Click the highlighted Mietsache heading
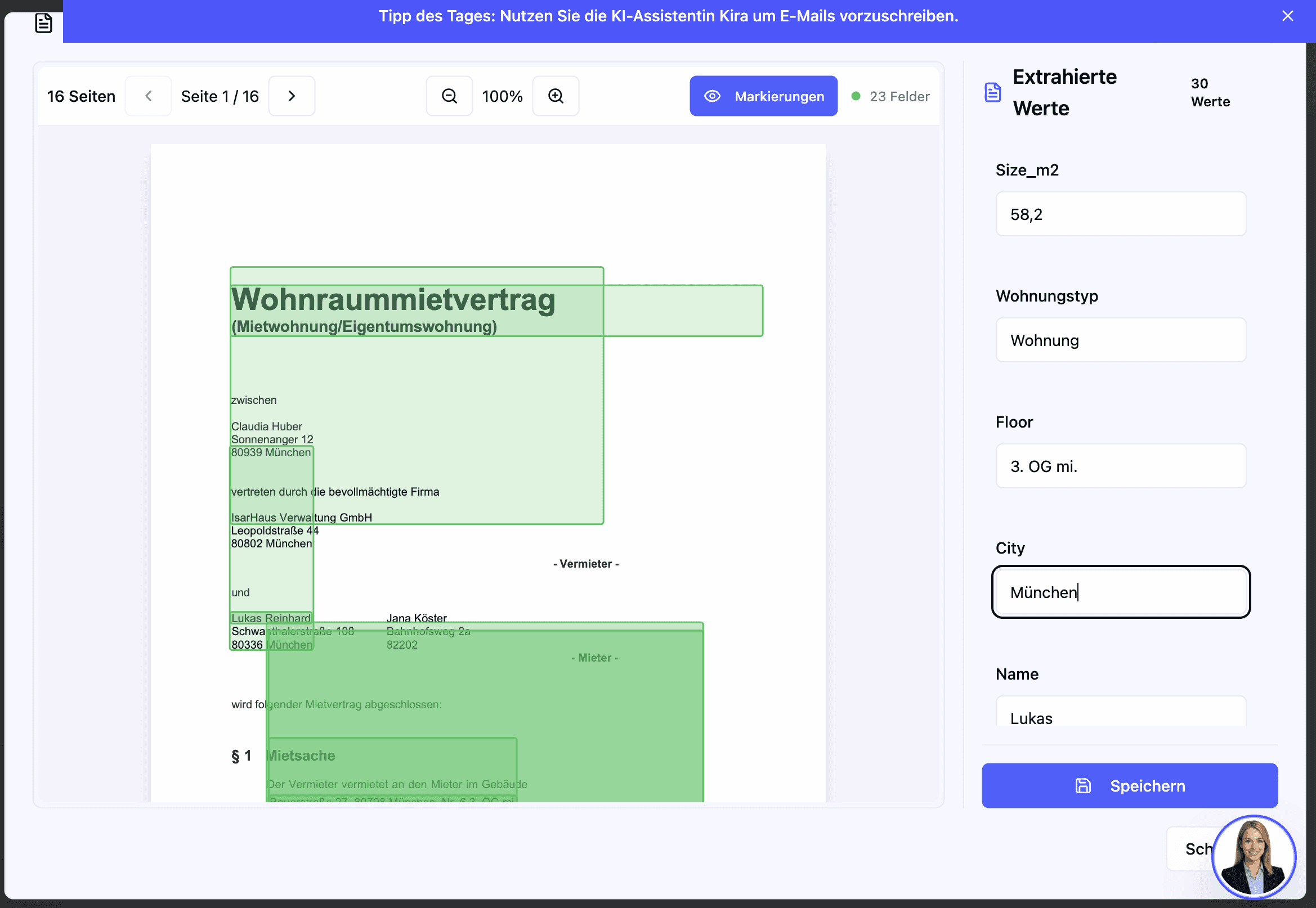Screen dimensions: 1316x908 point(302,756)
